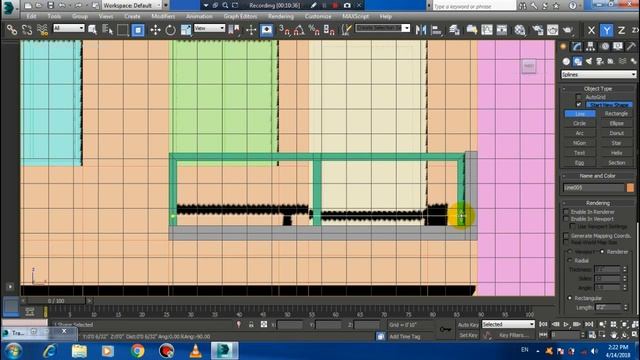Toggle the AutoGrid checkbox

pos(578,97)
